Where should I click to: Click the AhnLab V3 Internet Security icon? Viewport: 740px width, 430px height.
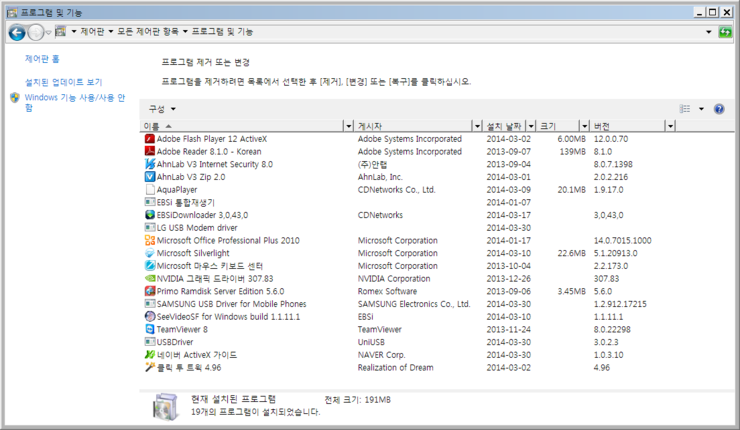(x=150, y=164)
